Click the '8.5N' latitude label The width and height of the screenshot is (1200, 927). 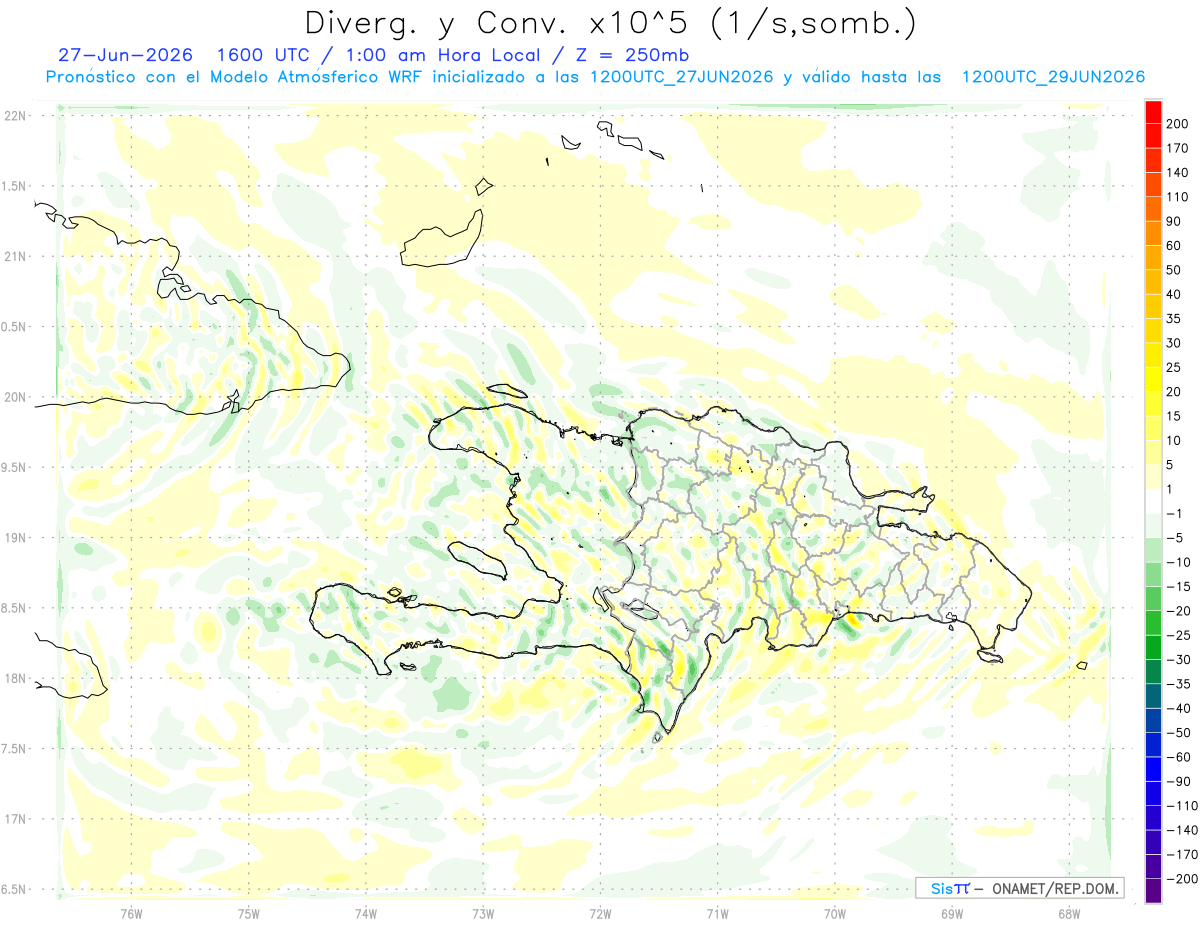[x=15, y=608]
